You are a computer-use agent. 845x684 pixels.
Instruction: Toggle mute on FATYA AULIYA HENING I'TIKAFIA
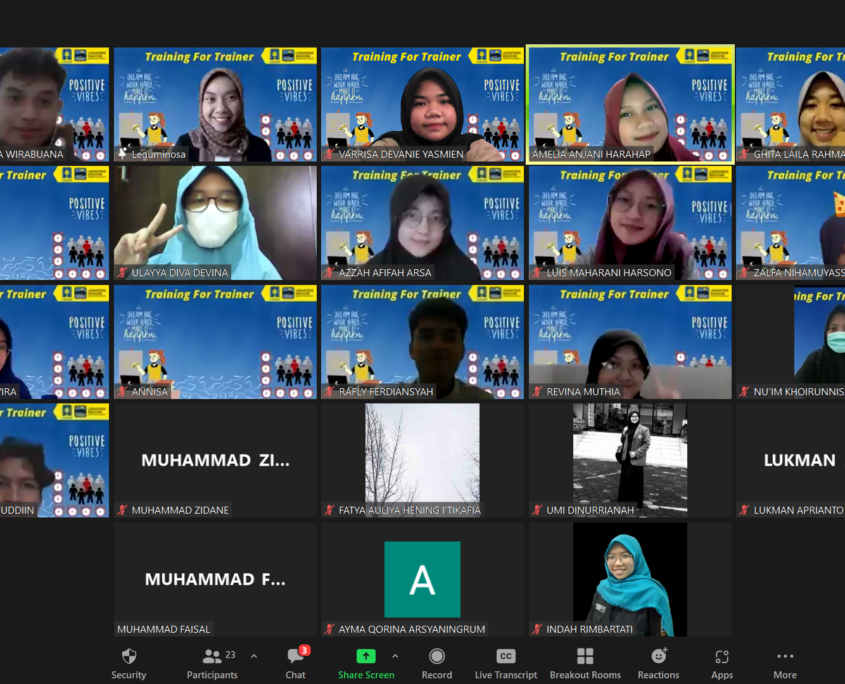[x=330, y=508]
